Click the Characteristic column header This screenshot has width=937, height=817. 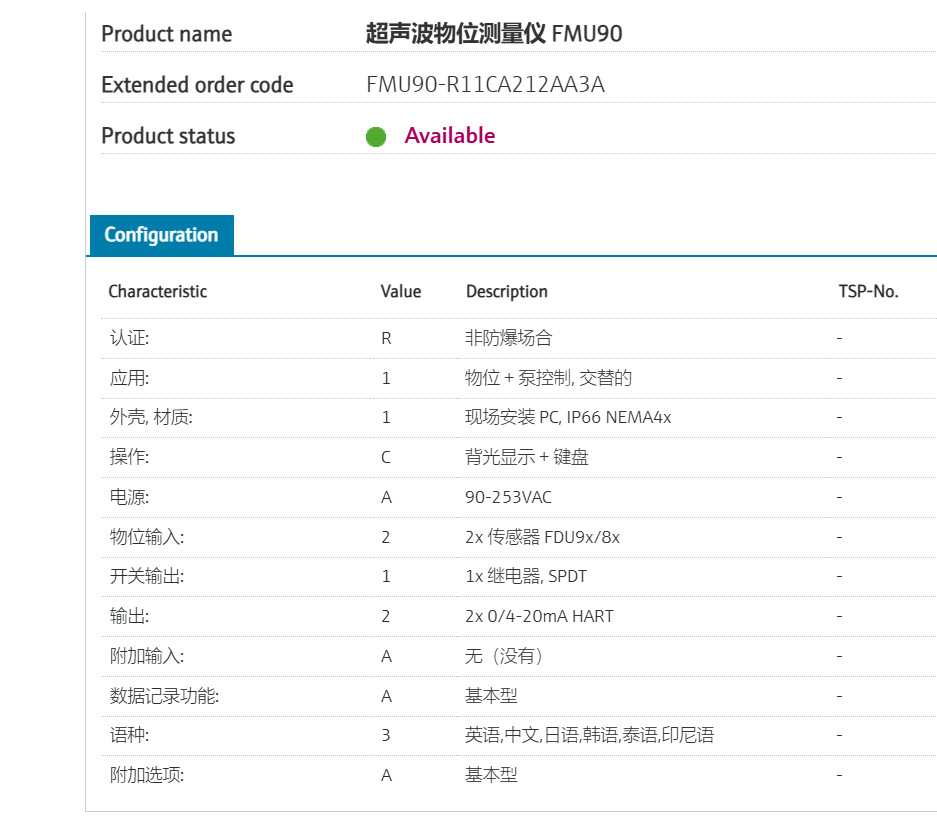(158, 292)
